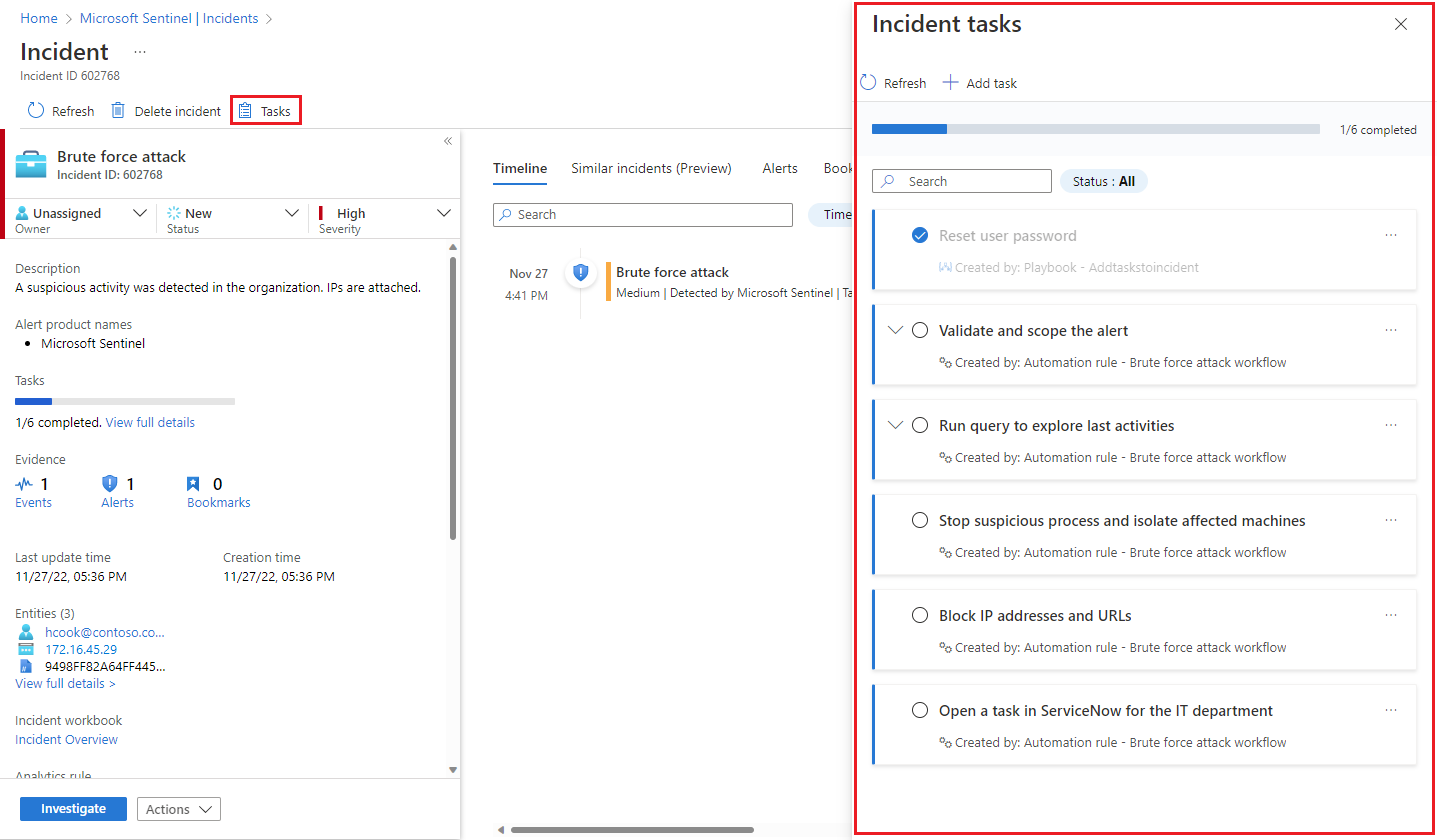The image size is (1437, 840).
Task: Click the shield icon on the Nov 27 alert
Action: coord(581,272)
